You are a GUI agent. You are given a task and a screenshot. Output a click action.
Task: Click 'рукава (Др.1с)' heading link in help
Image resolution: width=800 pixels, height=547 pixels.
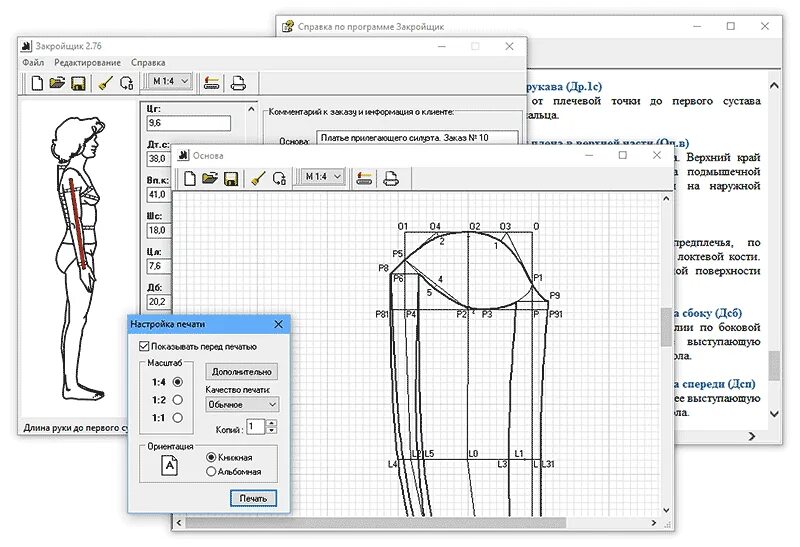(563, 86)
